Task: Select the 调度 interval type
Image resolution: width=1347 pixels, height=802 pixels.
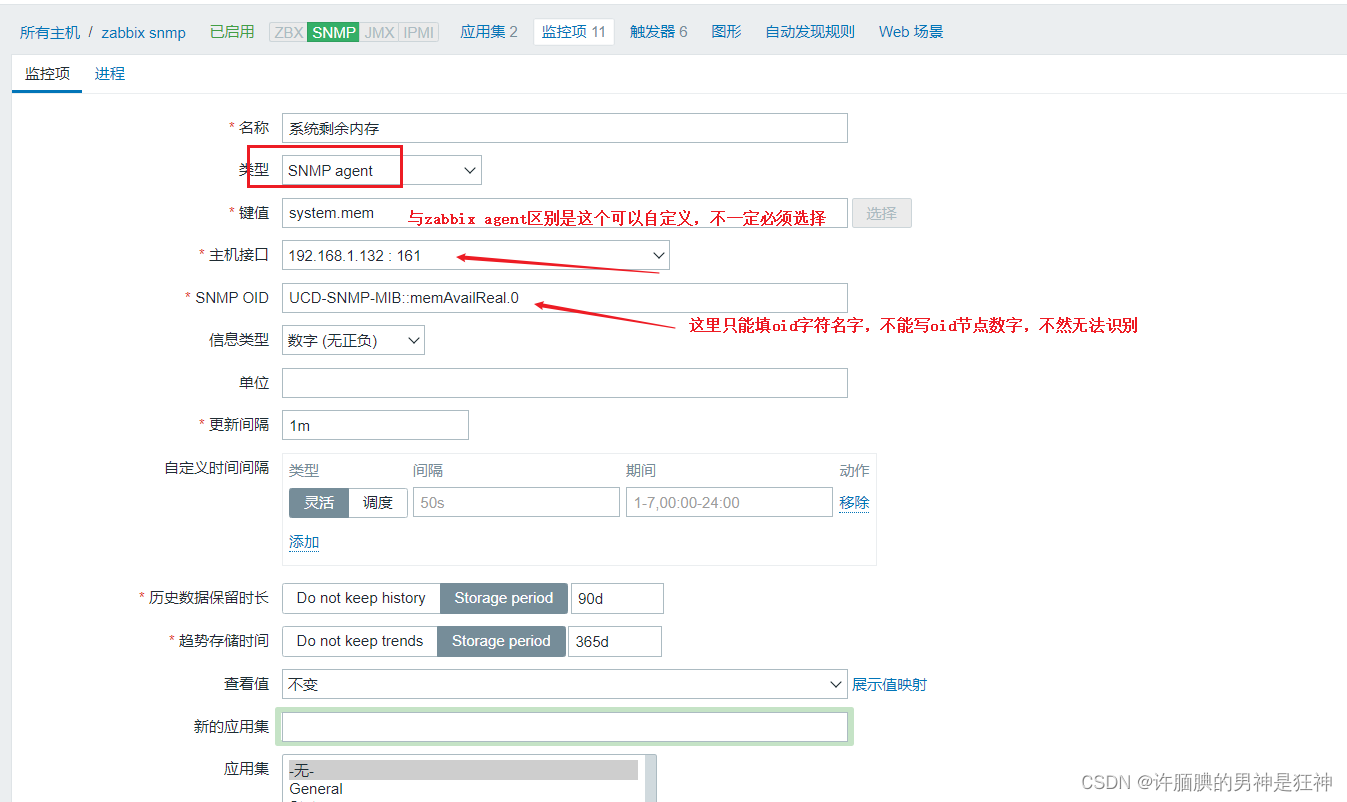Action: click(378, 502)
